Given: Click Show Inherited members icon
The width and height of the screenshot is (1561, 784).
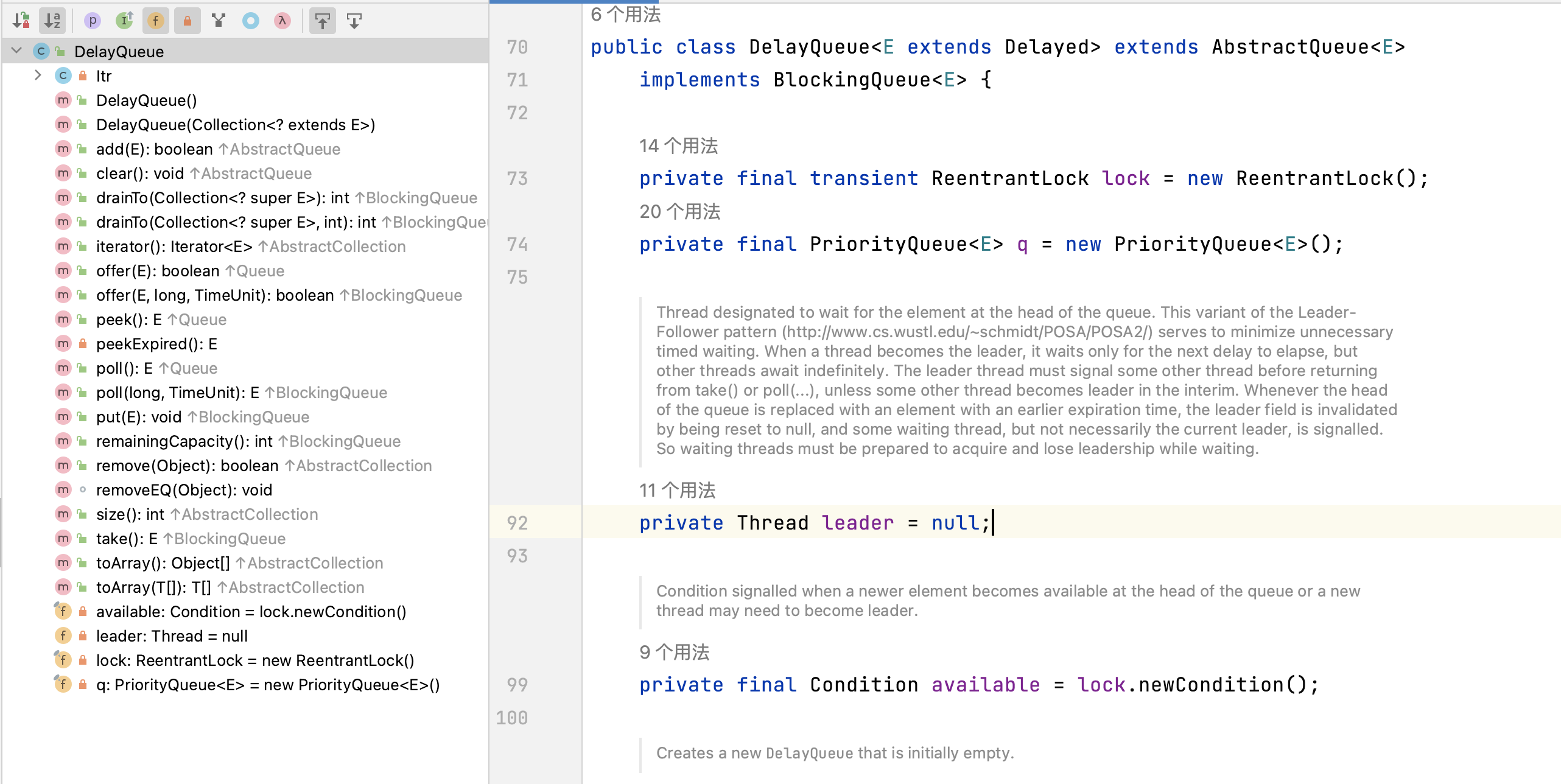Looking at the screenshot, I should click(x=124, y=21).
